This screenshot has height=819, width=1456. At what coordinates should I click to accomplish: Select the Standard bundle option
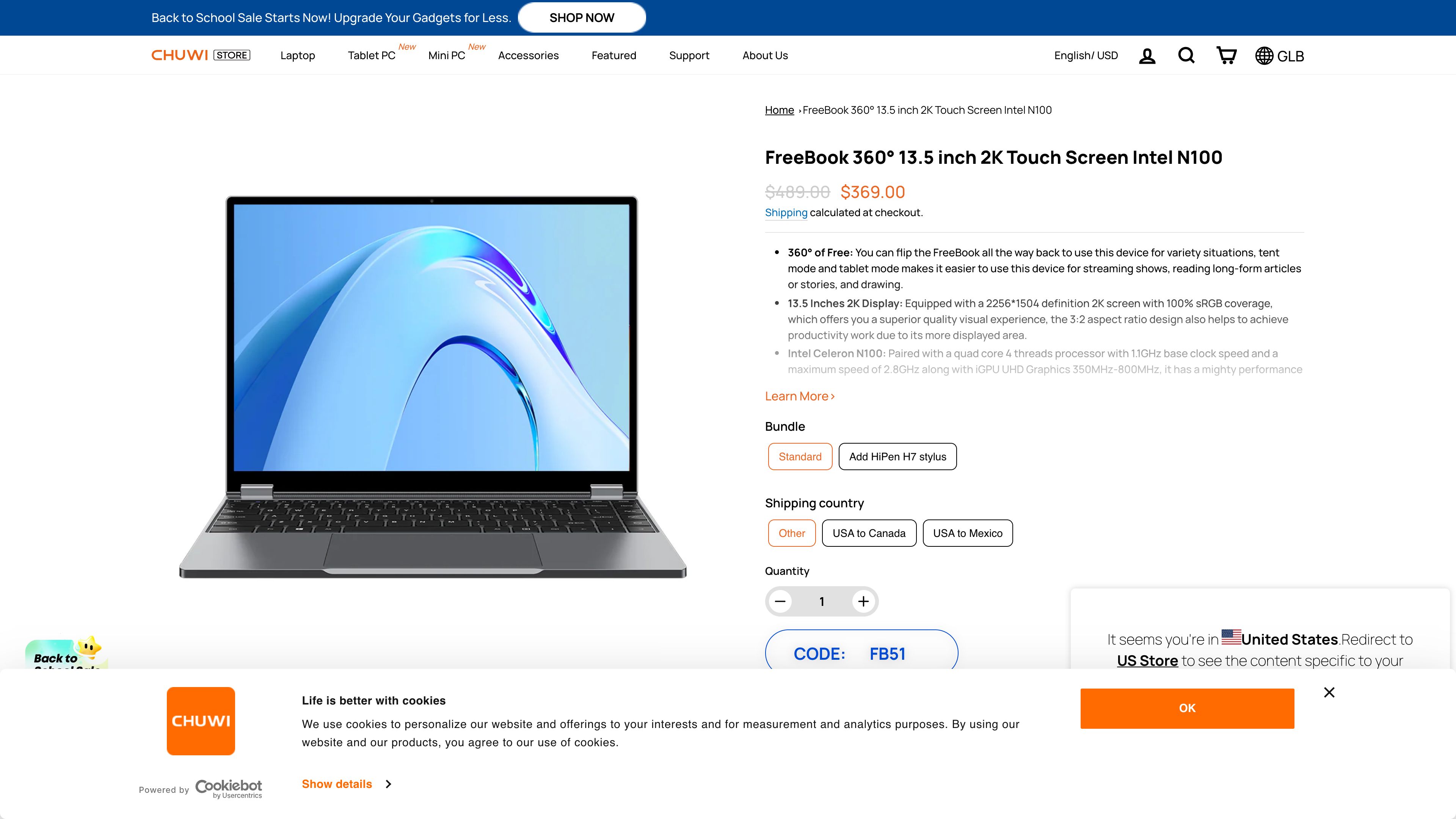(800, 457)
